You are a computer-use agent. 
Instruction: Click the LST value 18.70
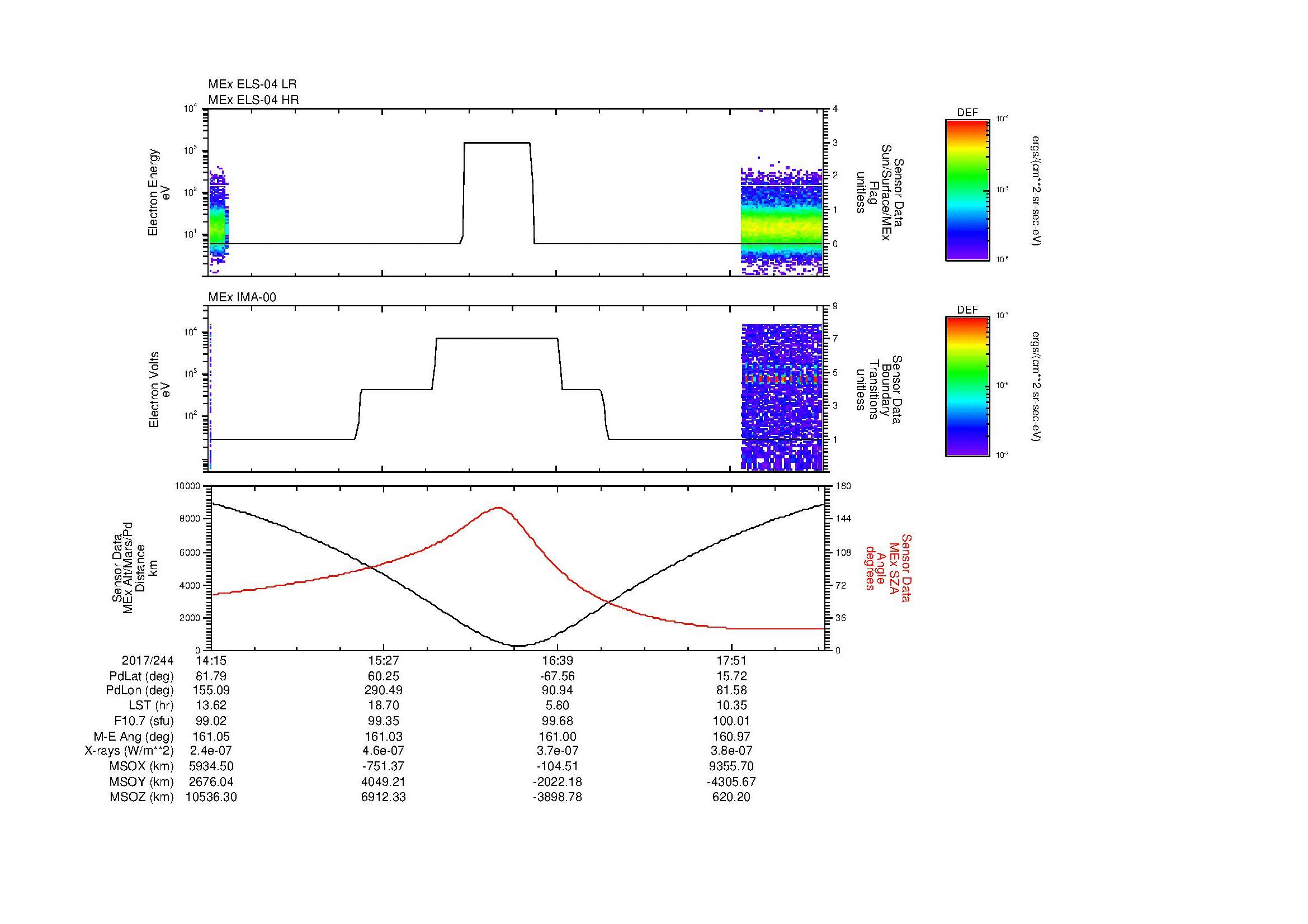point(384,705)
